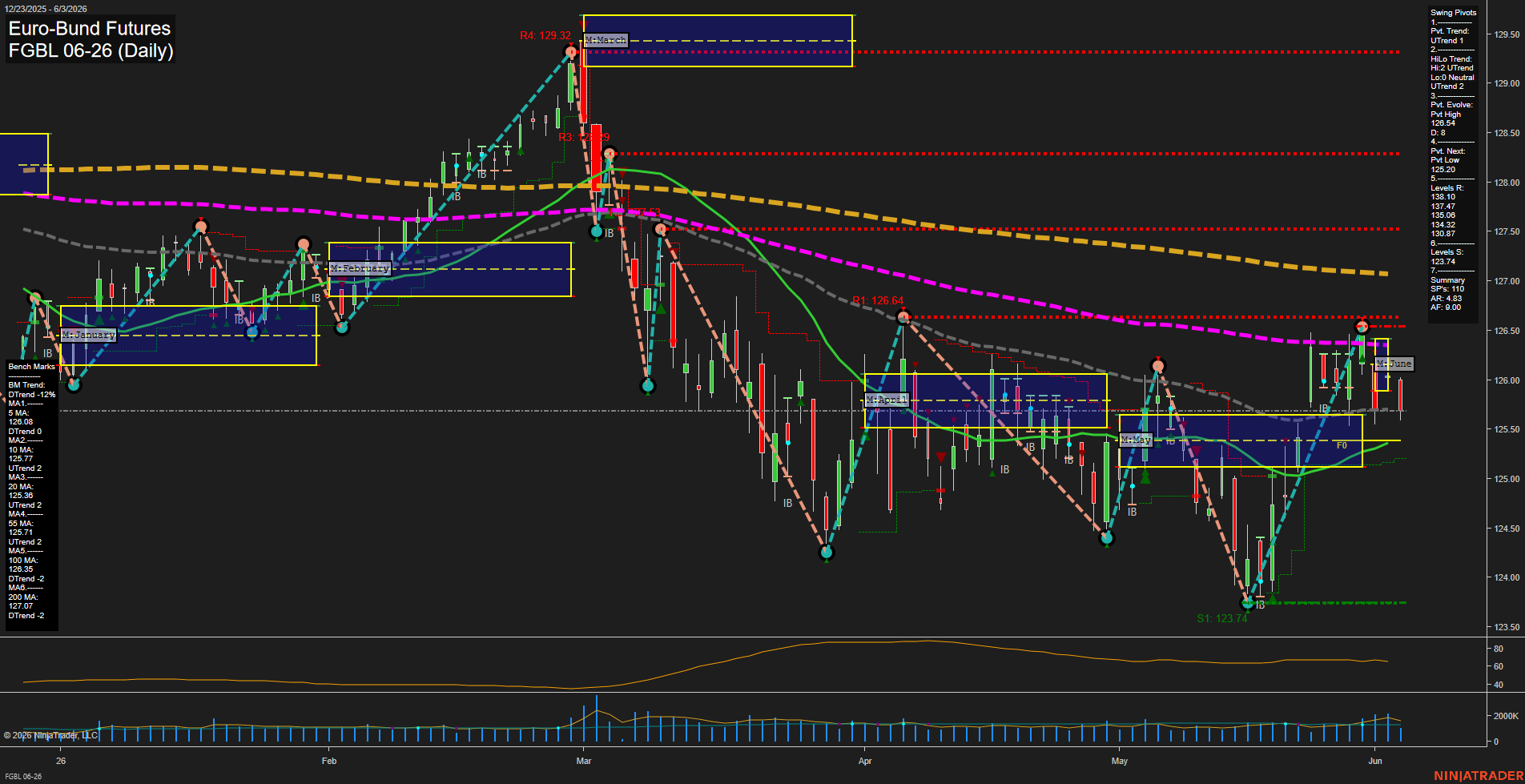Click the 2000K volume axis label
1525x784 pixels.
[1507, 716]
